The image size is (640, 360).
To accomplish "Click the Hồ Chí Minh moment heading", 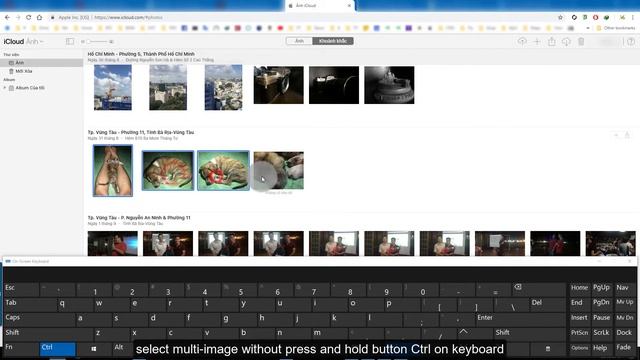I will tap(141, 54).
